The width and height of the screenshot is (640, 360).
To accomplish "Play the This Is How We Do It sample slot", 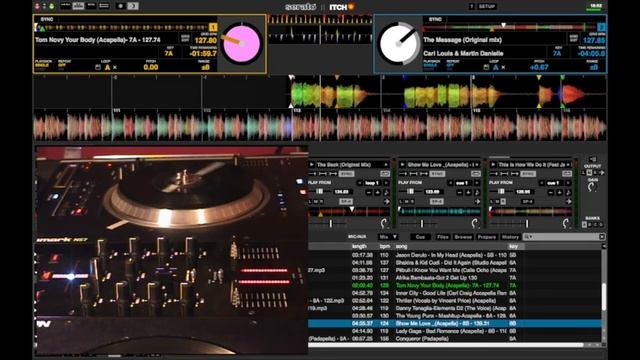I will [x=493, y=164].
